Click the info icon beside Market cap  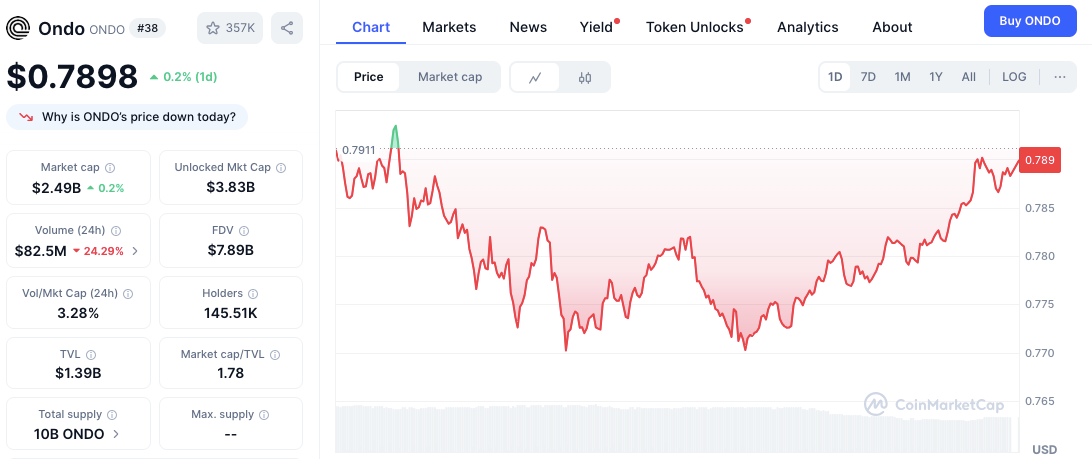click(110, 168)
